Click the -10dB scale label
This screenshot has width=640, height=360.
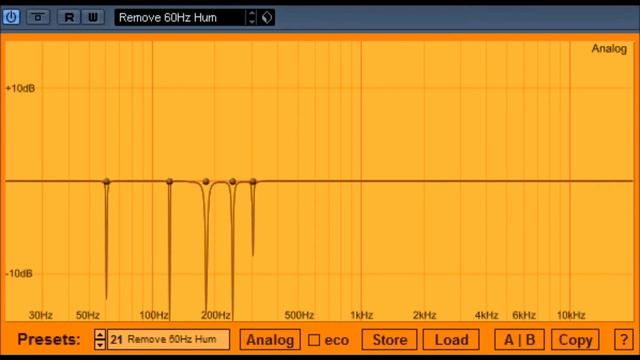tap(19, 273)
